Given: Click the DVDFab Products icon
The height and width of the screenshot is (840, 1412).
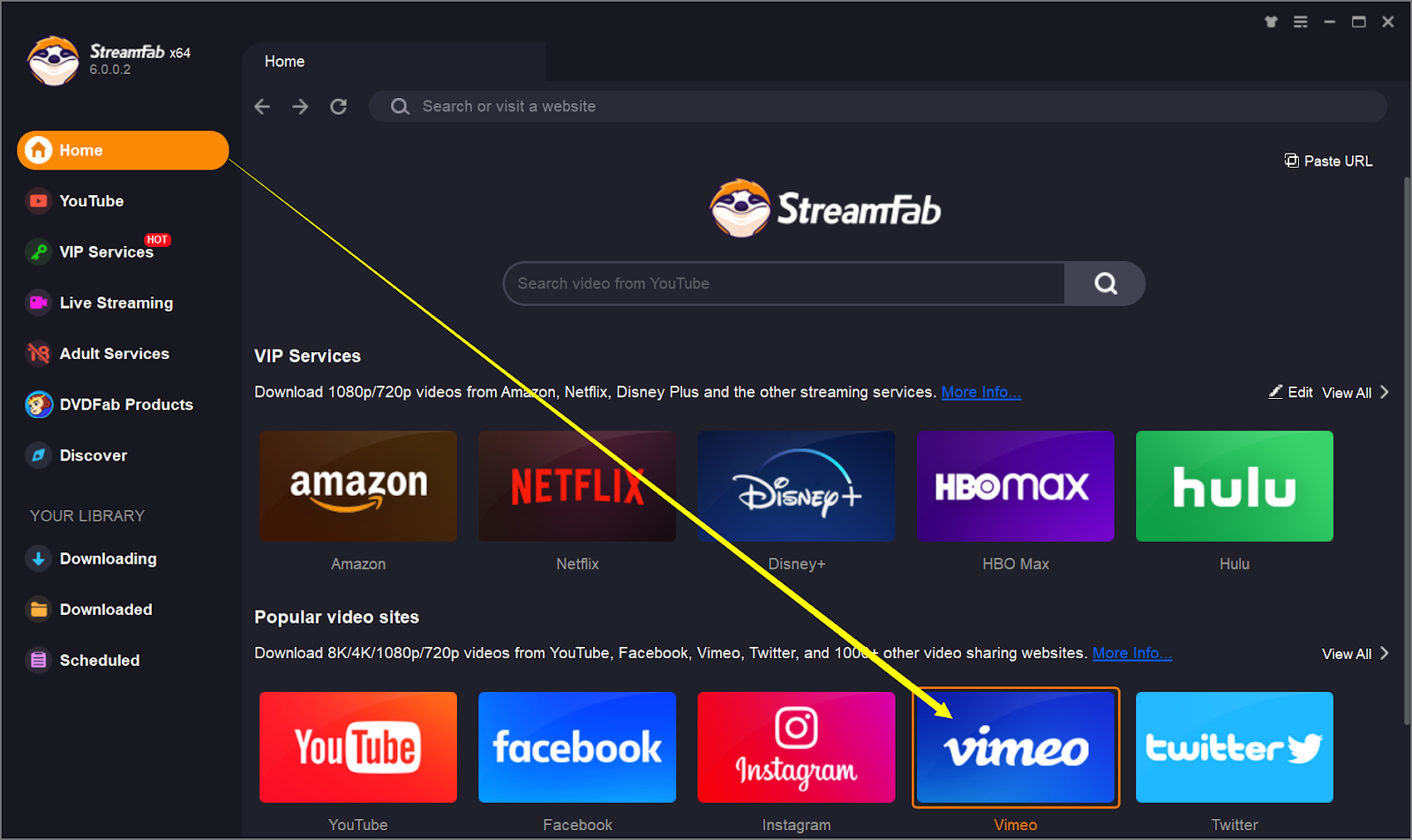Looking at the screenshot, I should point(39,405).
